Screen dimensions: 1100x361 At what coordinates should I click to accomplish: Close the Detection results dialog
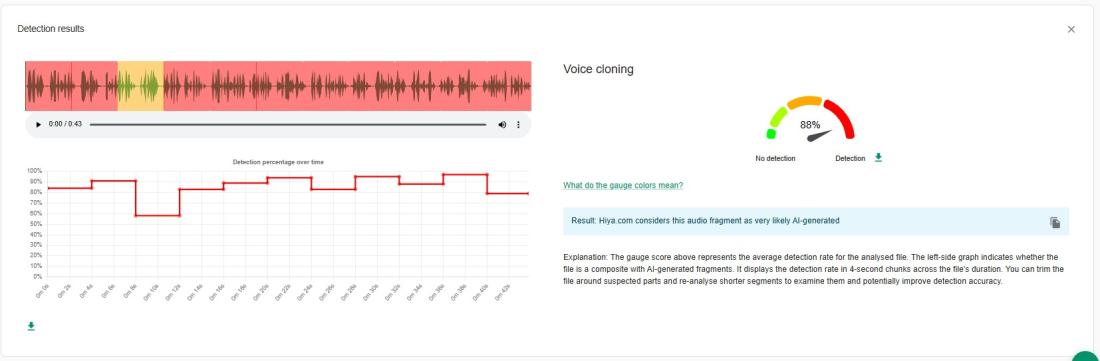pyautogui.click(x=1071, y=29)
